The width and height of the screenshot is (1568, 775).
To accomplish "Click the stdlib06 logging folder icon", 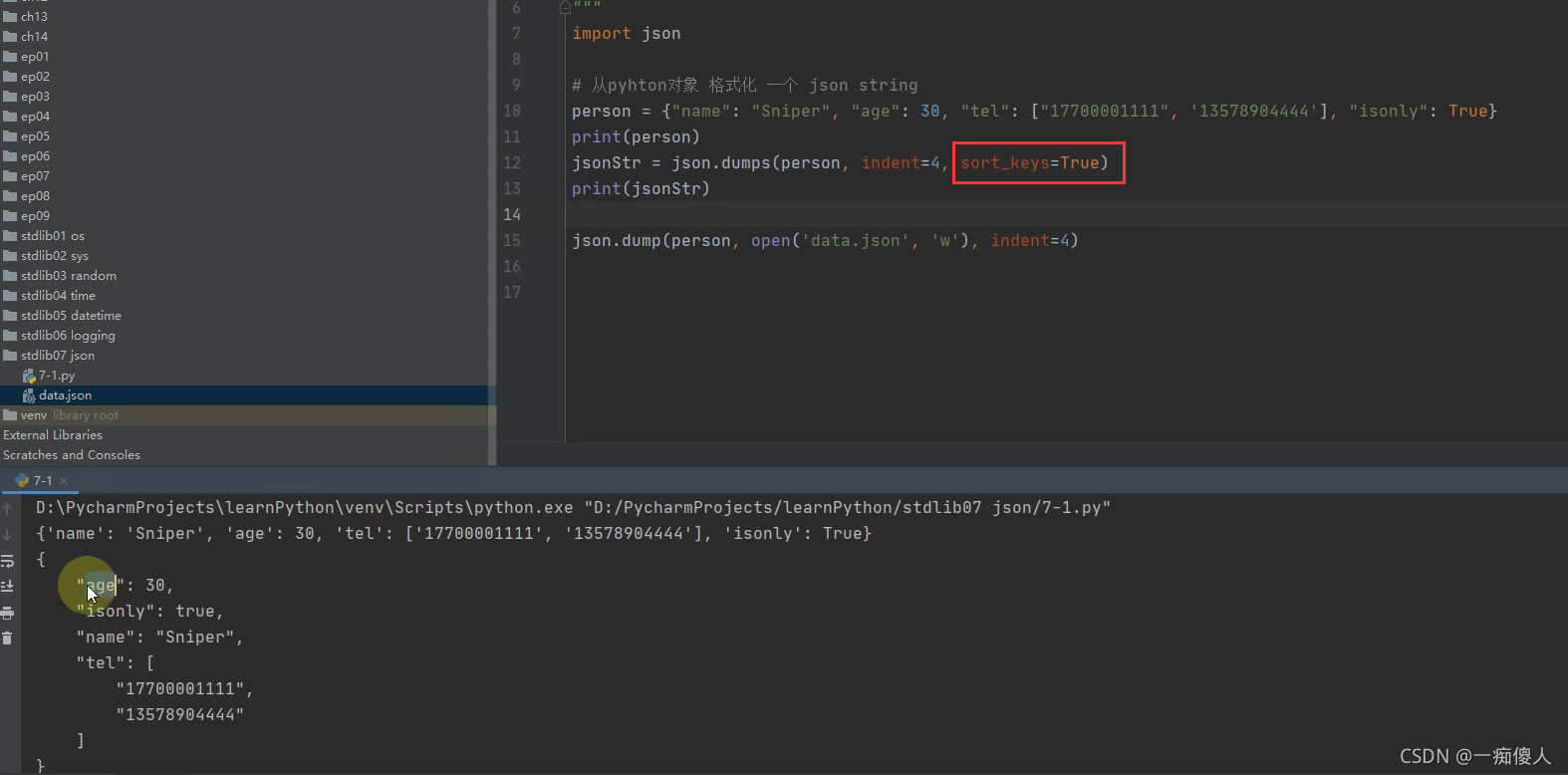I will 10,336.
